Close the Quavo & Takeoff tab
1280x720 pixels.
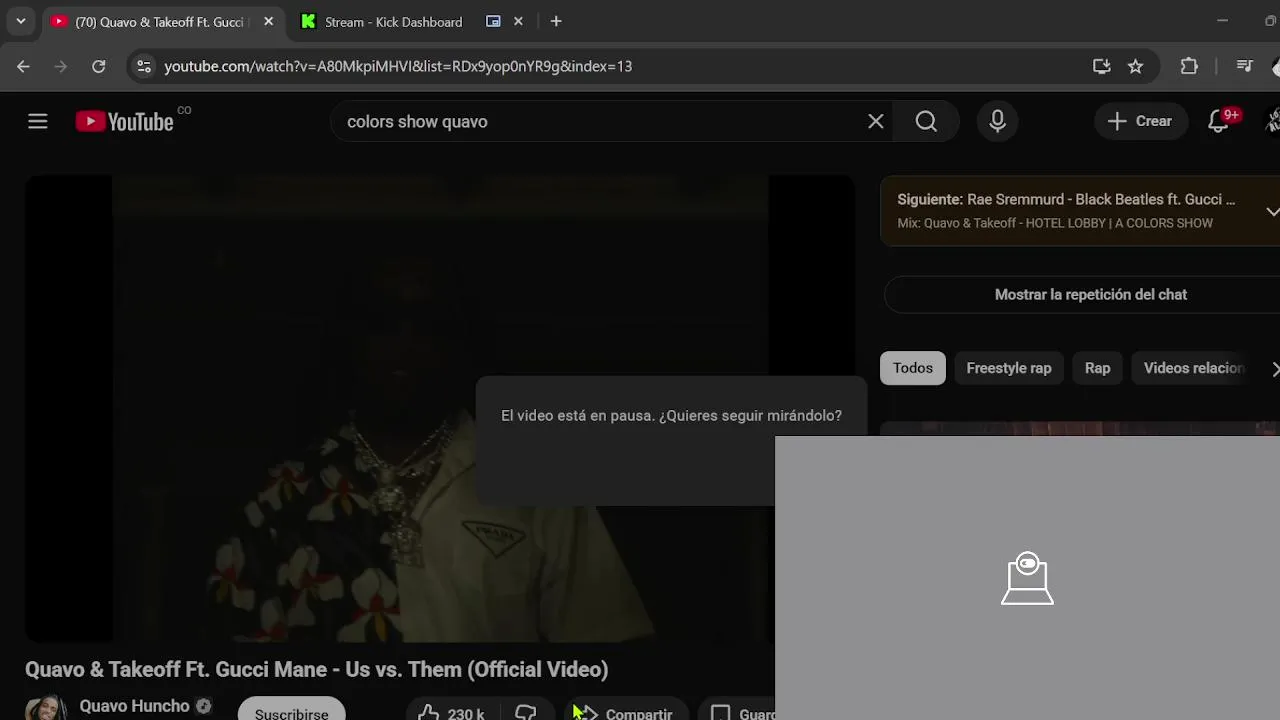(x=268, y=21)
